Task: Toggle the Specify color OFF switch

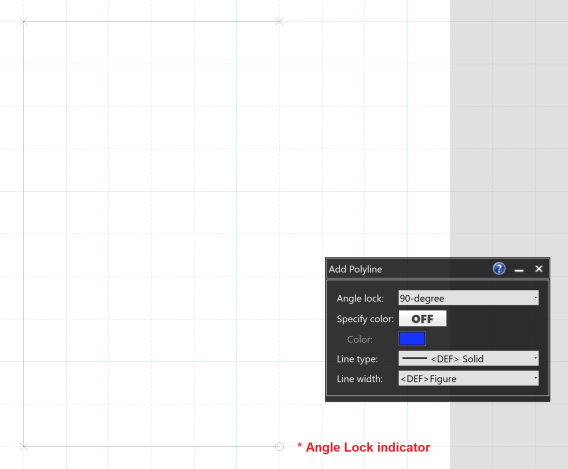Action: coord(422,319)
